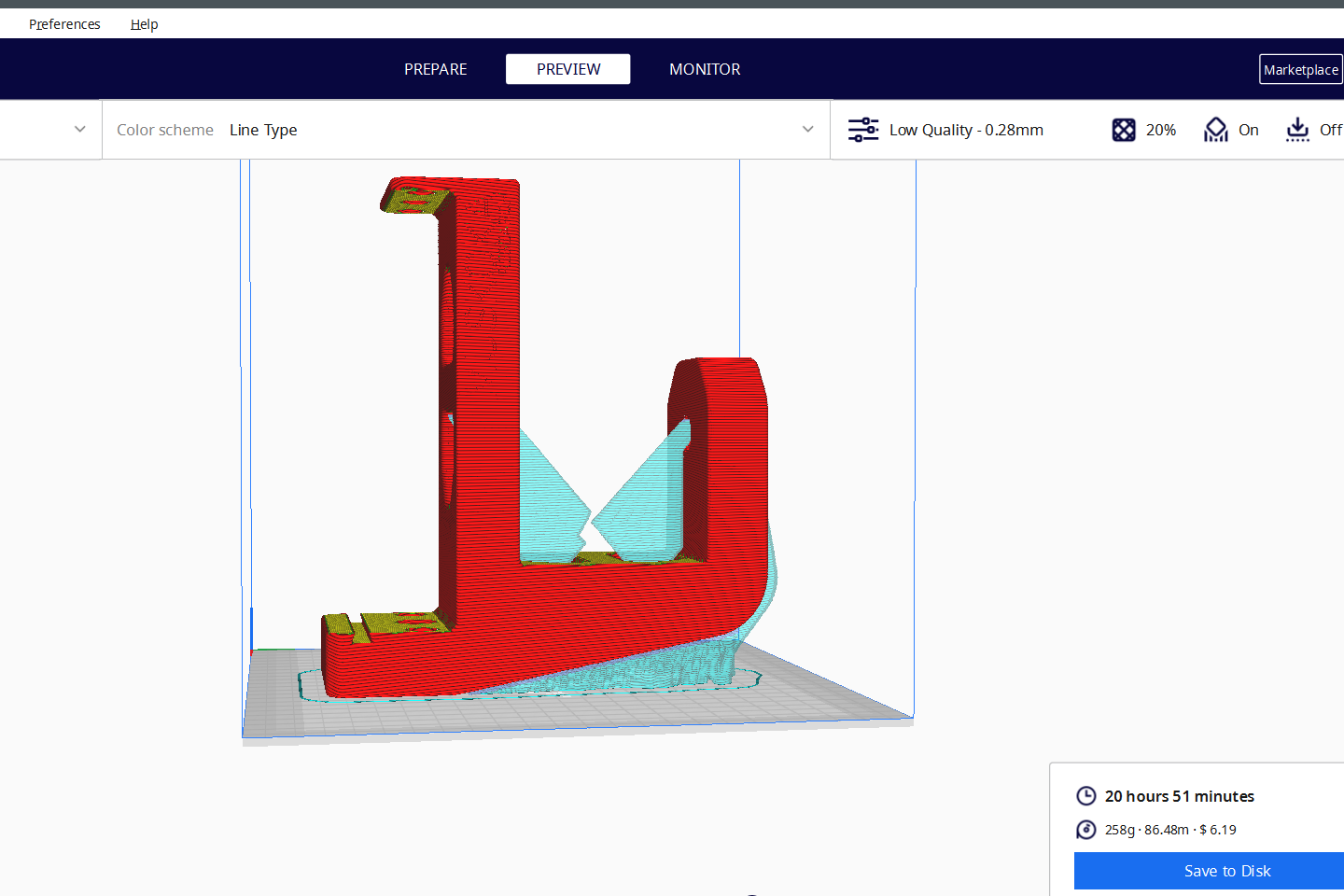Image resolution: width=1344 pixels, height=896 pixels.
Task: Switch to the MONITOR stage
Action: click(705, 69)
